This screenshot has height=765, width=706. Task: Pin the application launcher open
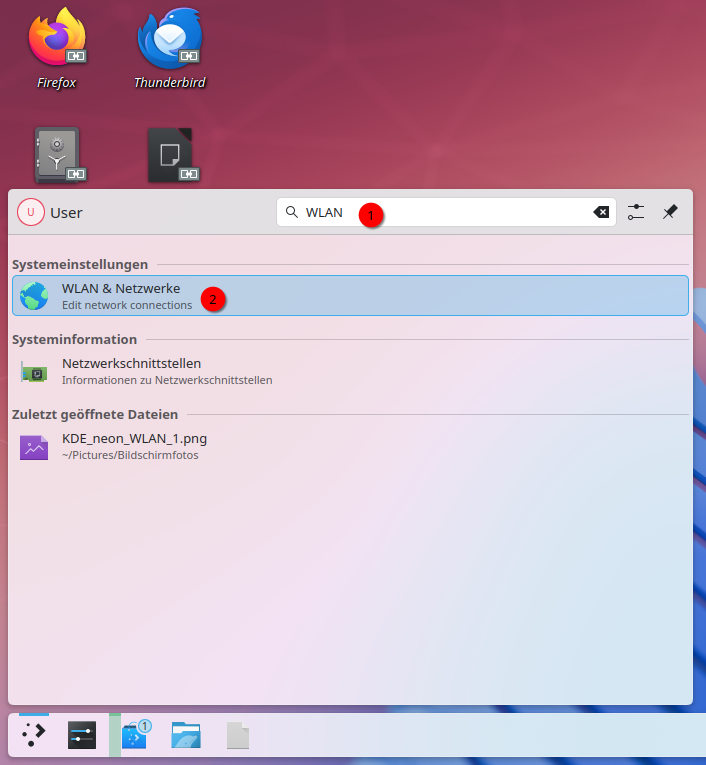click(670, 212)
